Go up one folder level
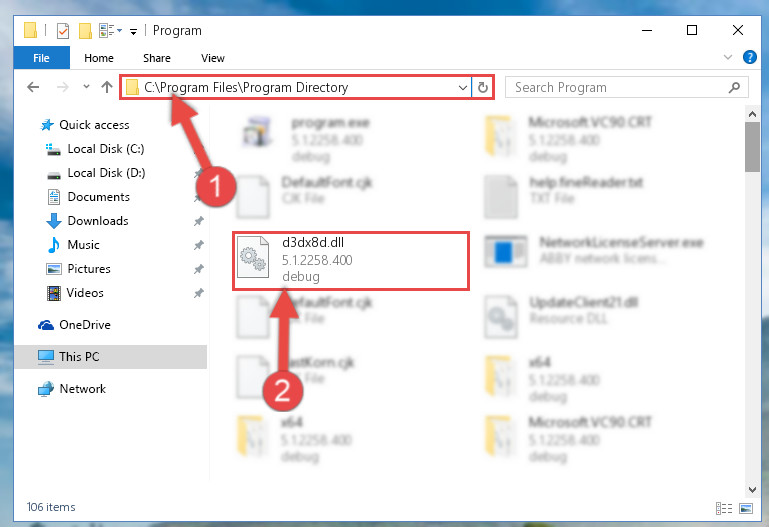769x527 pixels. pos(106,87)
